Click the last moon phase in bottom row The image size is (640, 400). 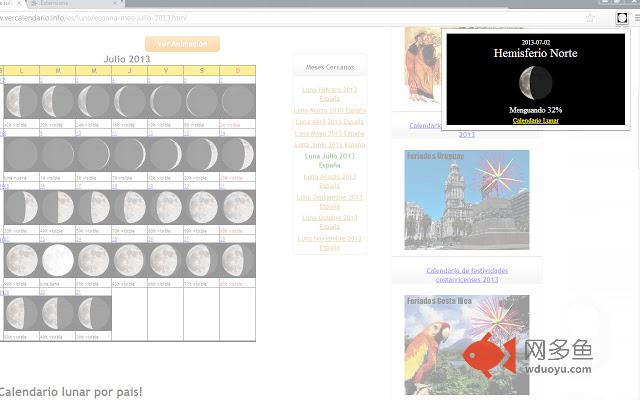coord(93,313)
